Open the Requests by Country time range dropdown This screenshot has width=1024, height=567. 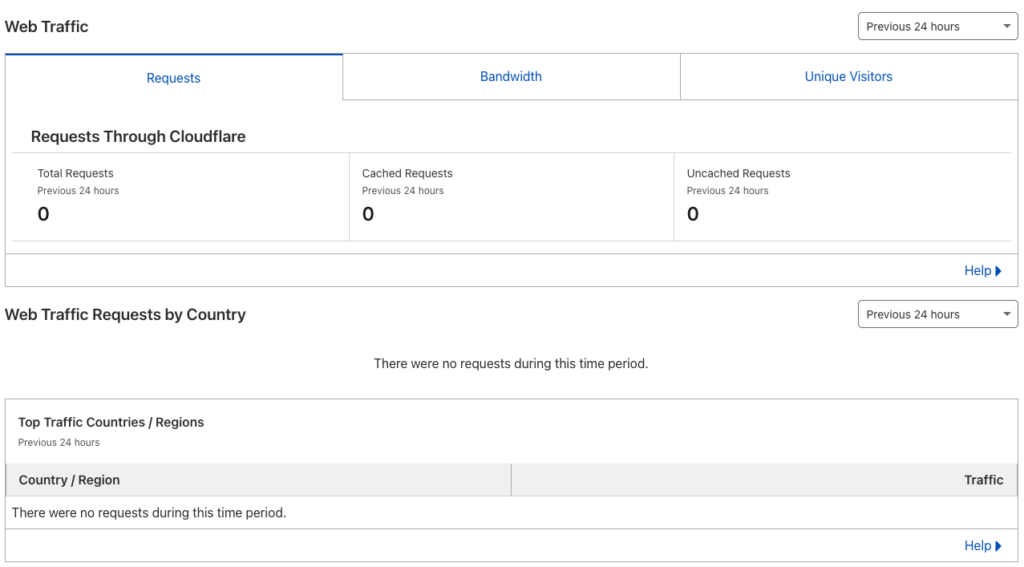pyautogui.click(x=937, y=314)
